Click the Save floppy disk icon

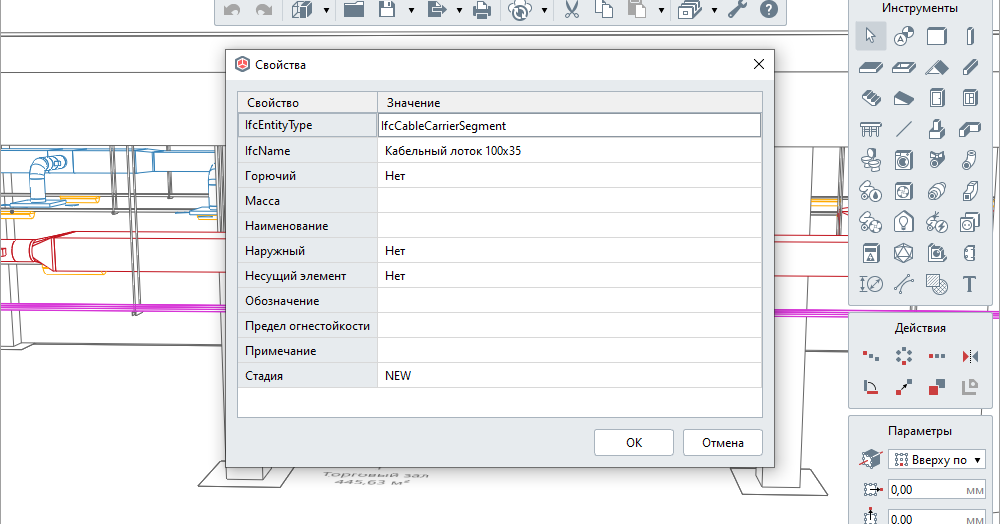coord(387,9)
